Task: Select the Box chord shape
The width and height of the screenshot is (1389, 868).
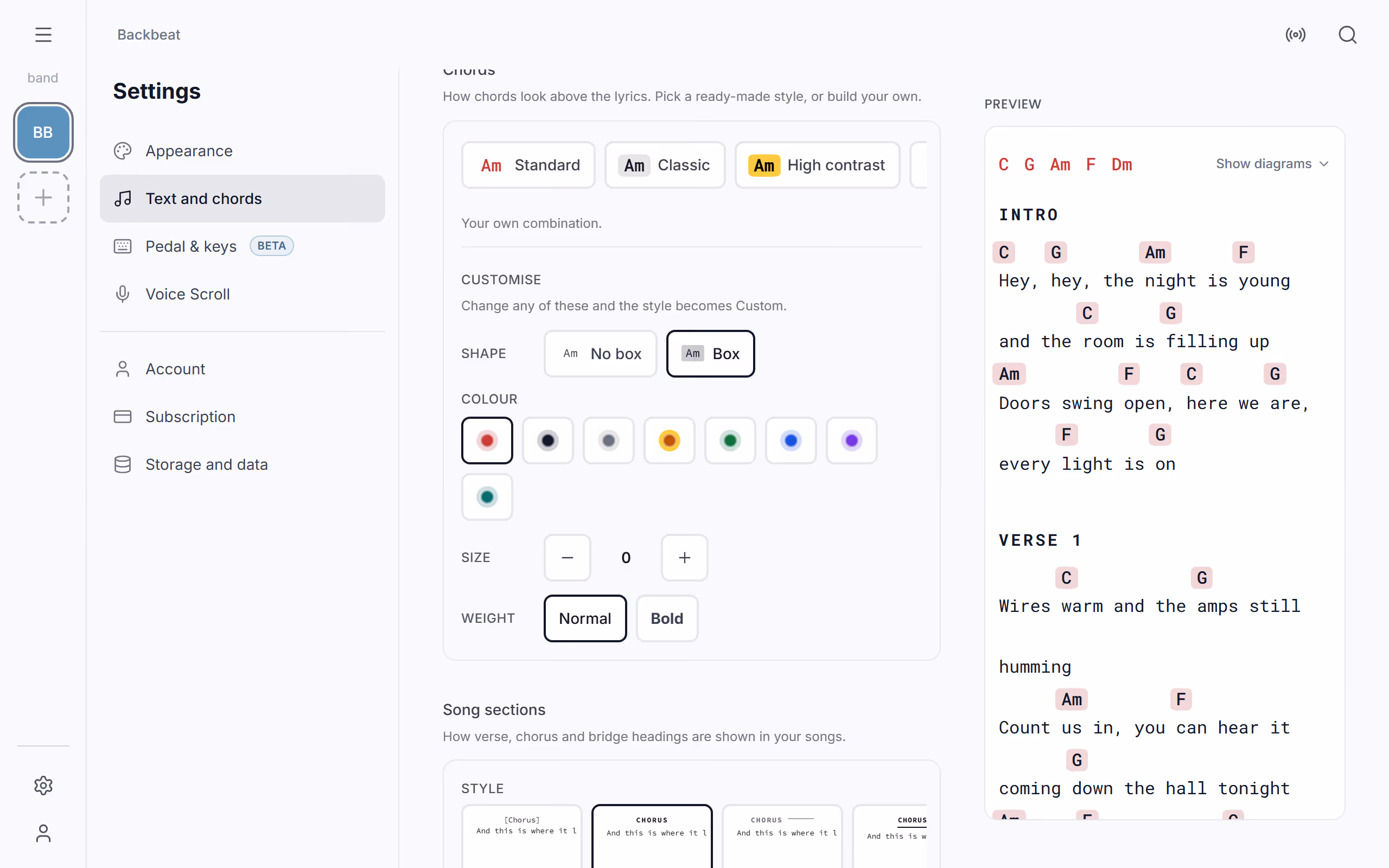Action: point(710,354)
